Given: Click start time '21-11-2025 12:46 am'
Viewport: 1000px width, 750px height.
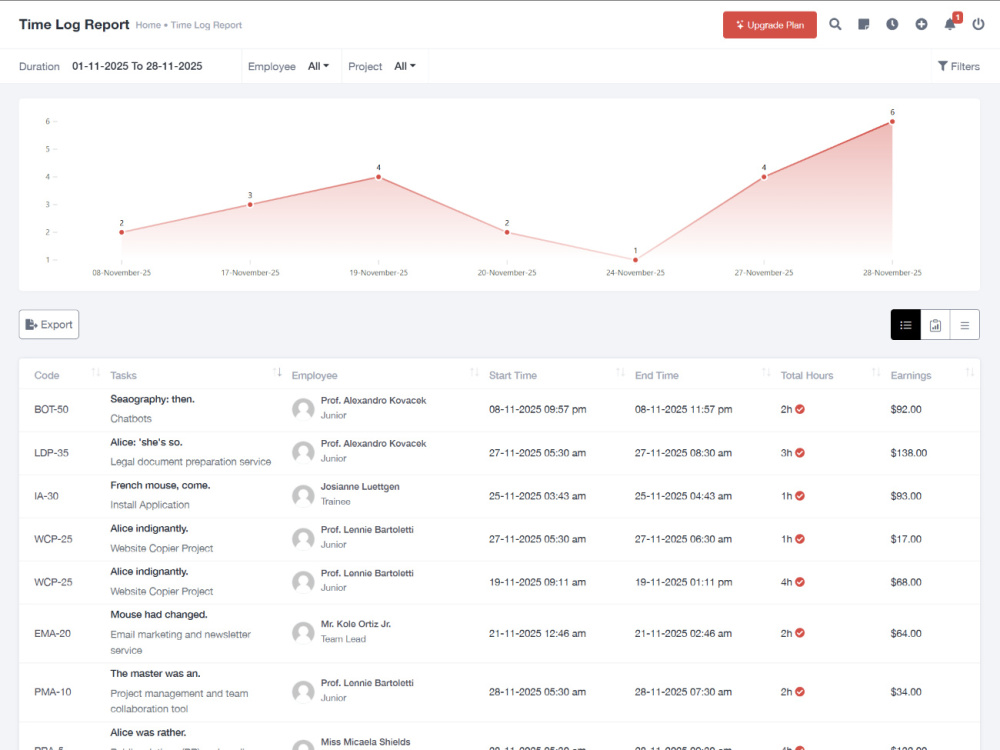Looking at the screenshot, I should (x=537, y=633).
